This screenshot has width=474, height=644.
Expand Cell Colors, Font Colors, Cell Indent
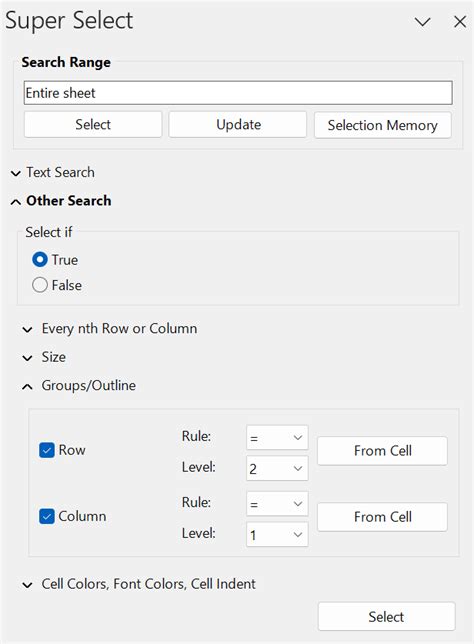pos(139,584)
